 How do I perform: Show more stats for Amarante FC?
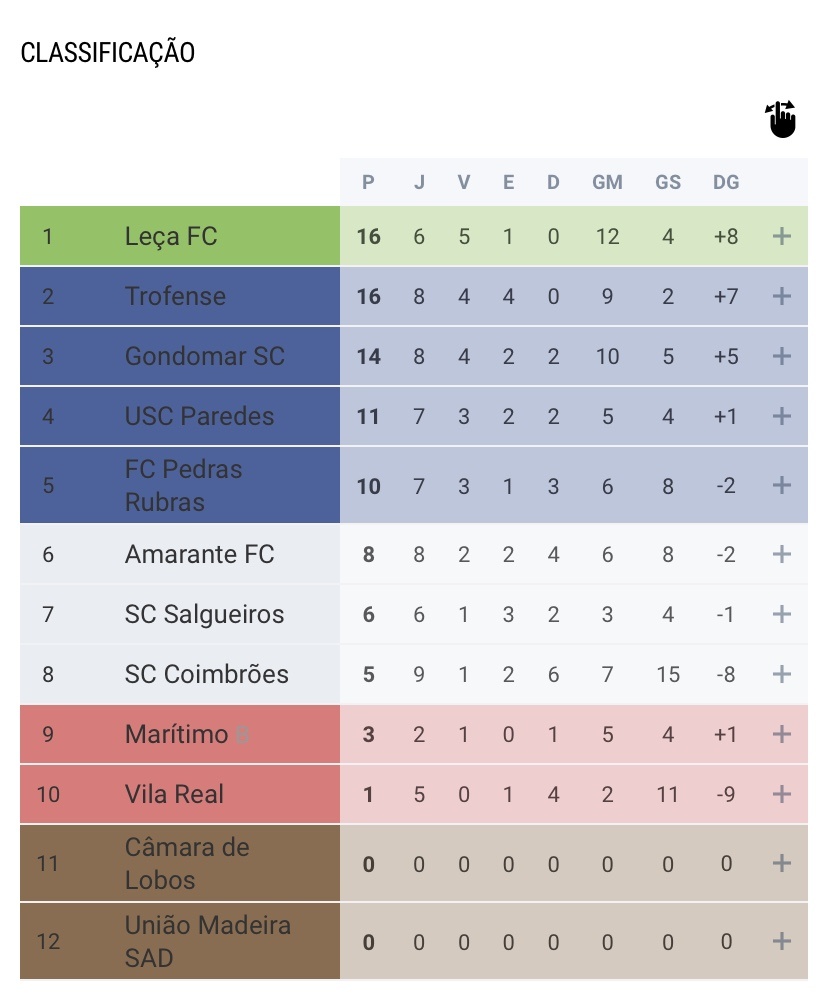(781, 554)
